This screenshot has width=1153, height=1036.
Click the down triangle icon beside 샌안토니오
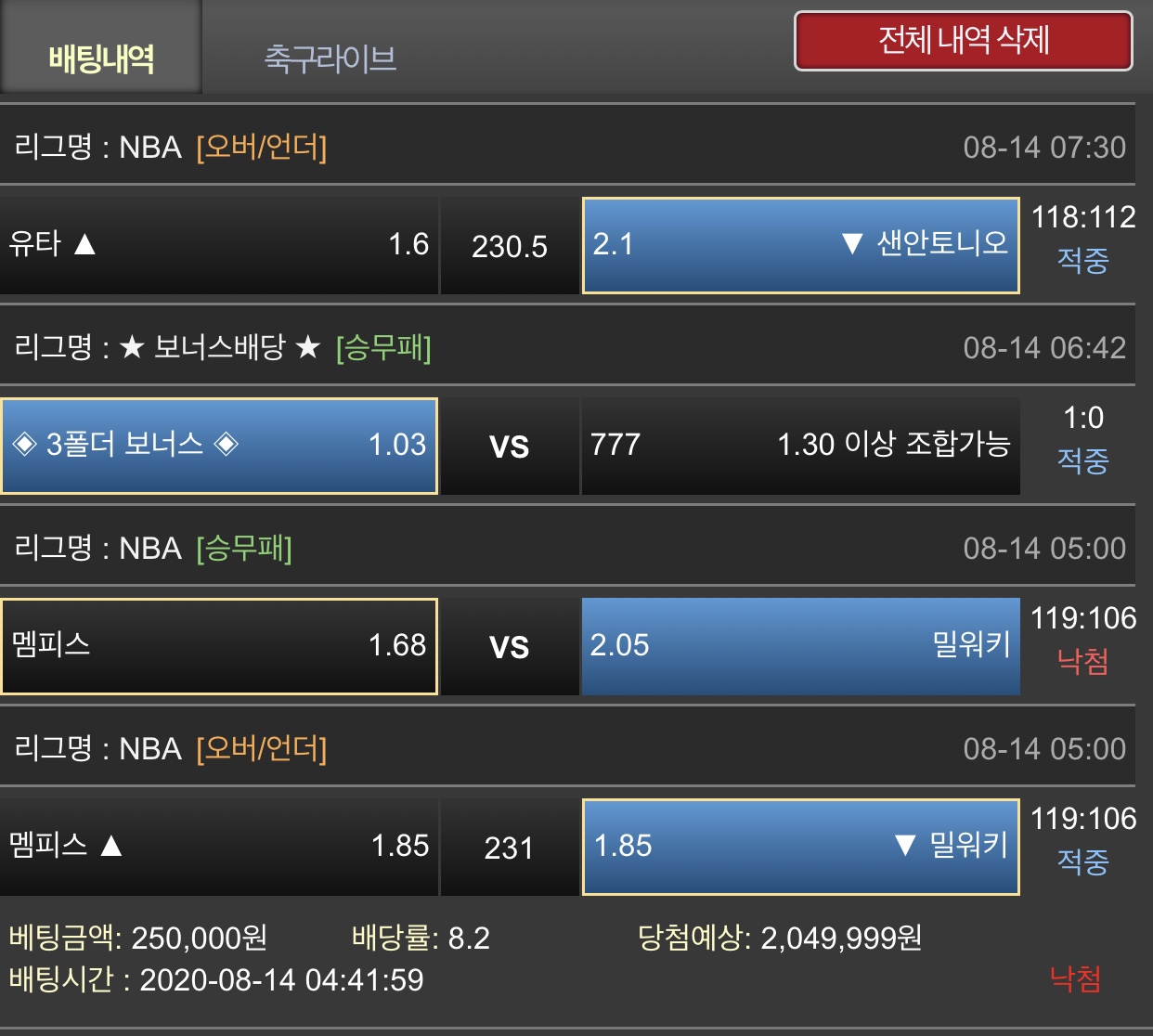pos(852,244)
